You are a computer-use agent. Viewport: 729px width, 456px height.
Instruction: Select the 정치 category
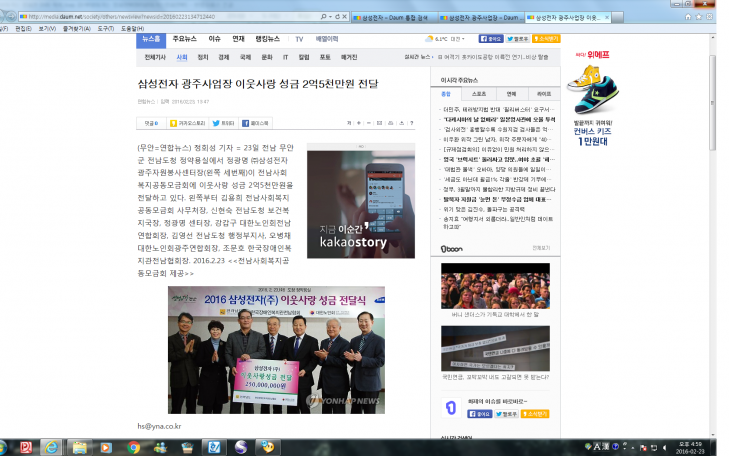tap(203, 57)
